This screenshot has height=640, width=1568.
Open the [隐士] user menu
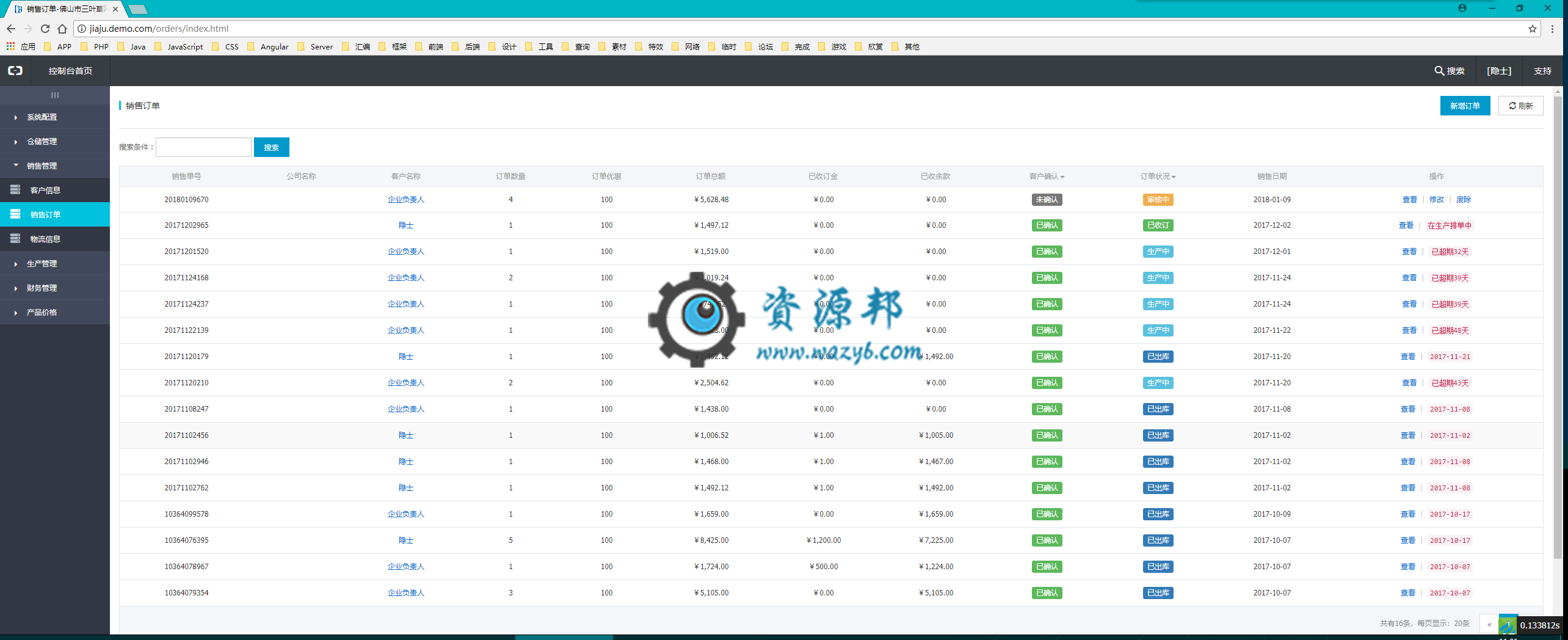point(1499,71)
